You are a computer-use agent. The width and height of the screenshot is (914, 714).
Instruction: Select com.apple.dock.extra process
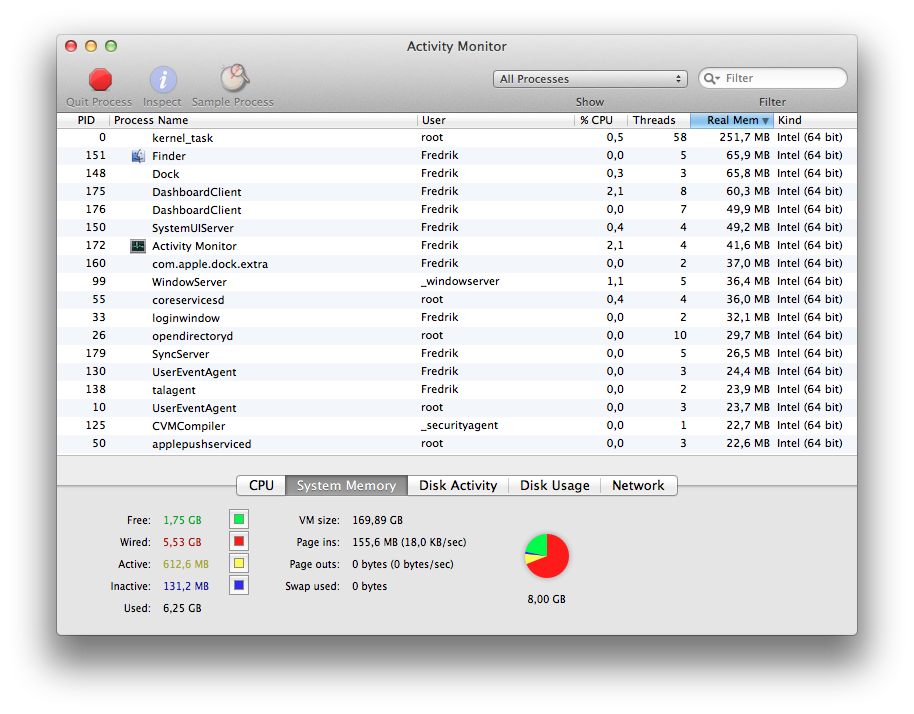click(457, 264)
